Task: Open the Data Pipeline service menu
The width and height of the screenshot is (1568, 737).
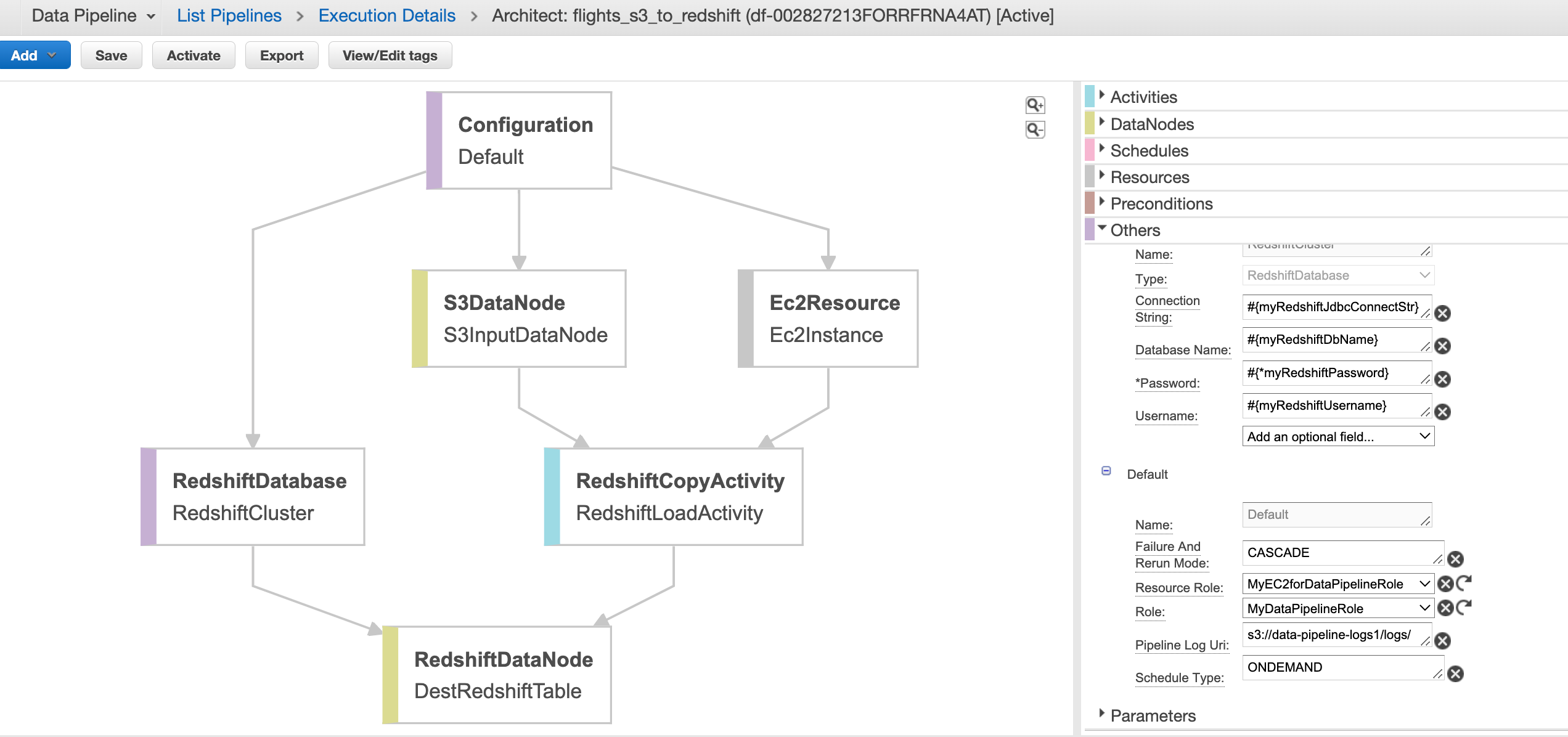Action: tap(92, 16)
